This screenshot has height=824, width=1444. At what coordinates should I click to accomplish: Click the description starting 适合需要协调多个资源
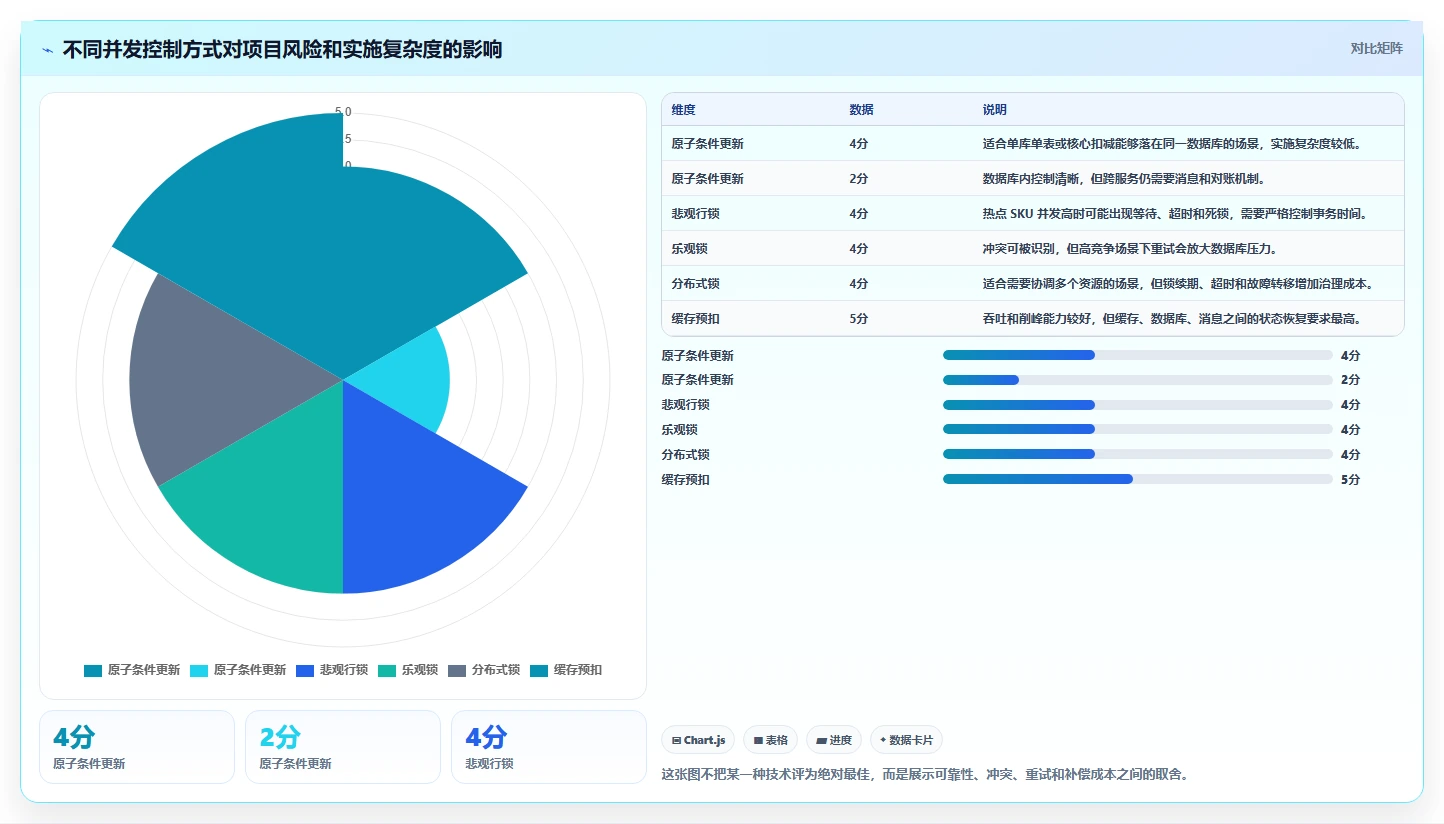tap(1178, 284)
